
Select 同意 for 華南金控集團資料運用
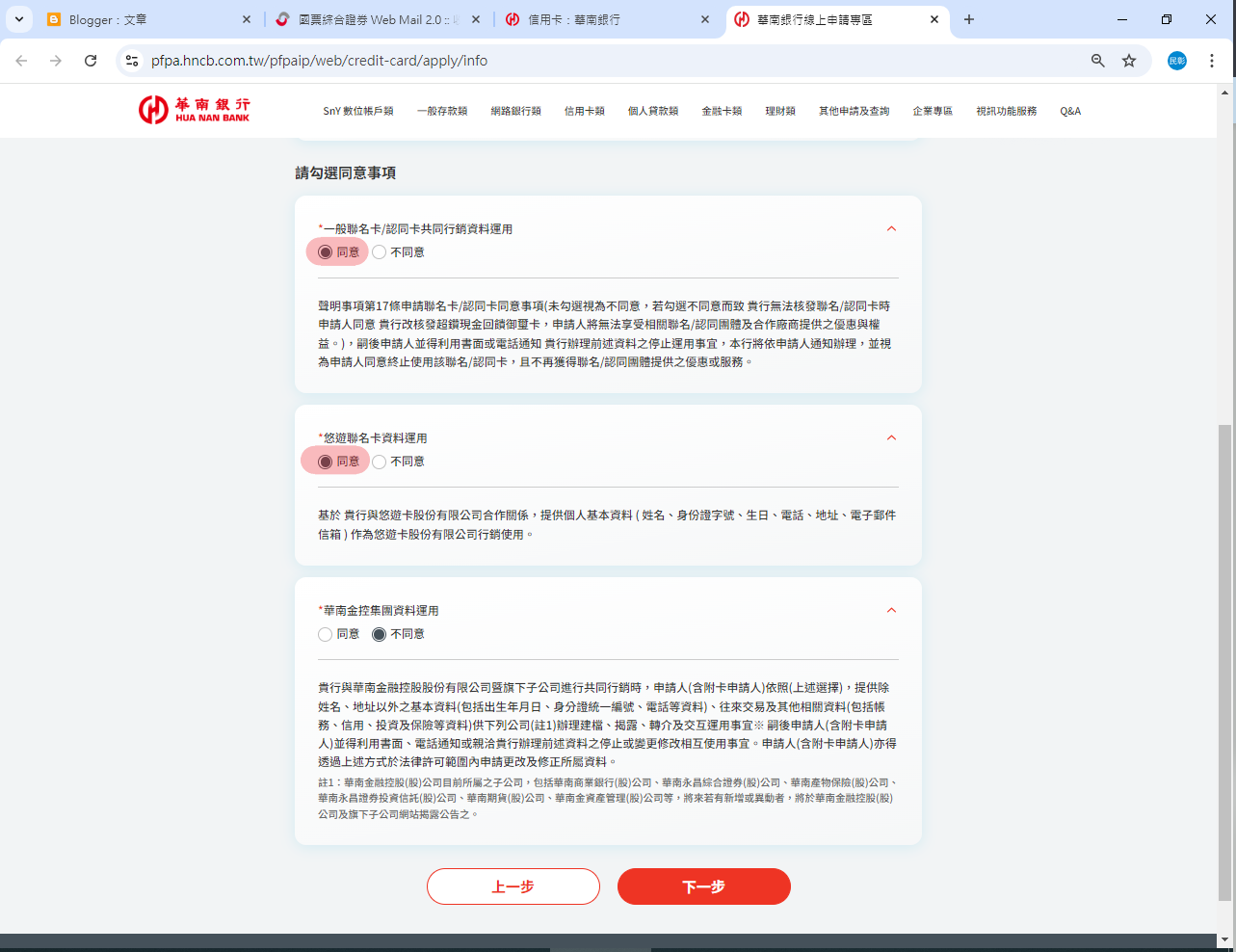point(326,634)
